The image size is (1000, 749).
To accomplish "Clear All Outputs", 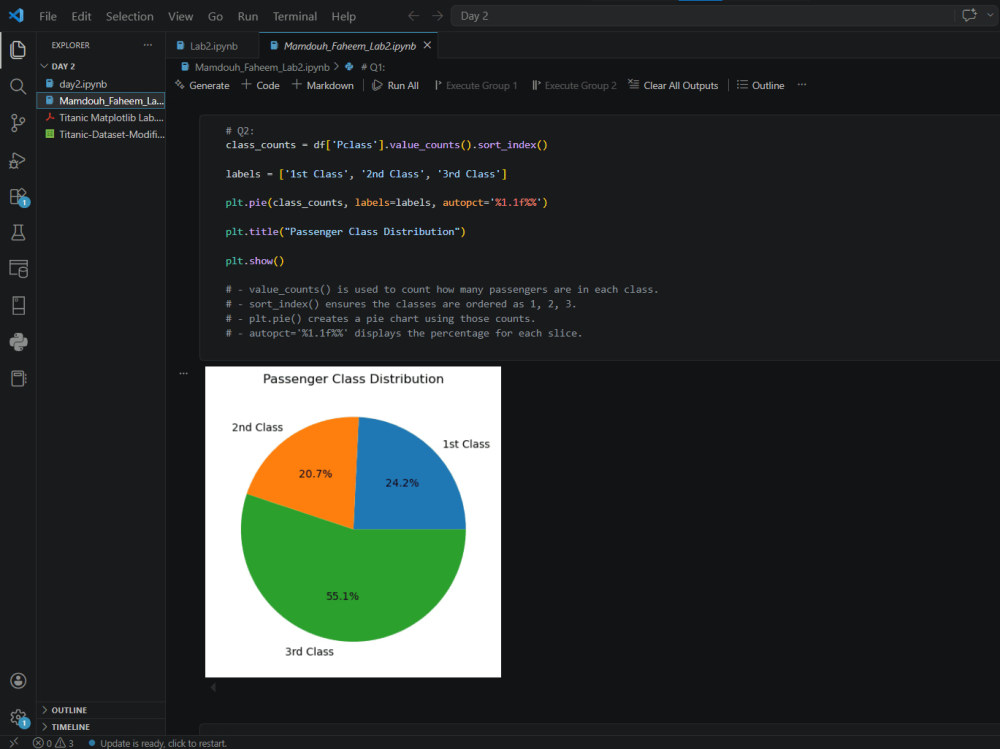I will 673,85.
